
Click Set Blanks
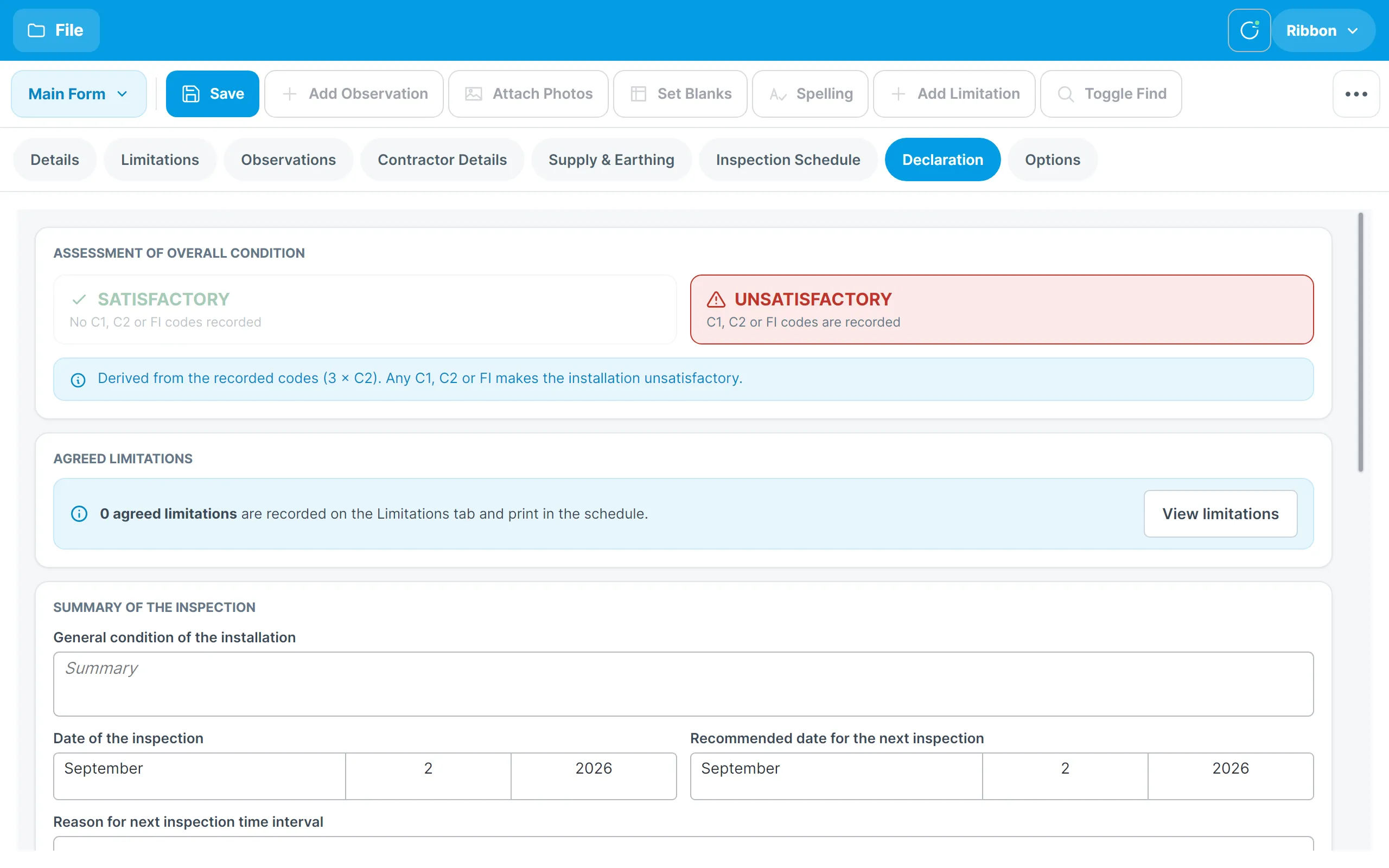[x=680, y=93]
